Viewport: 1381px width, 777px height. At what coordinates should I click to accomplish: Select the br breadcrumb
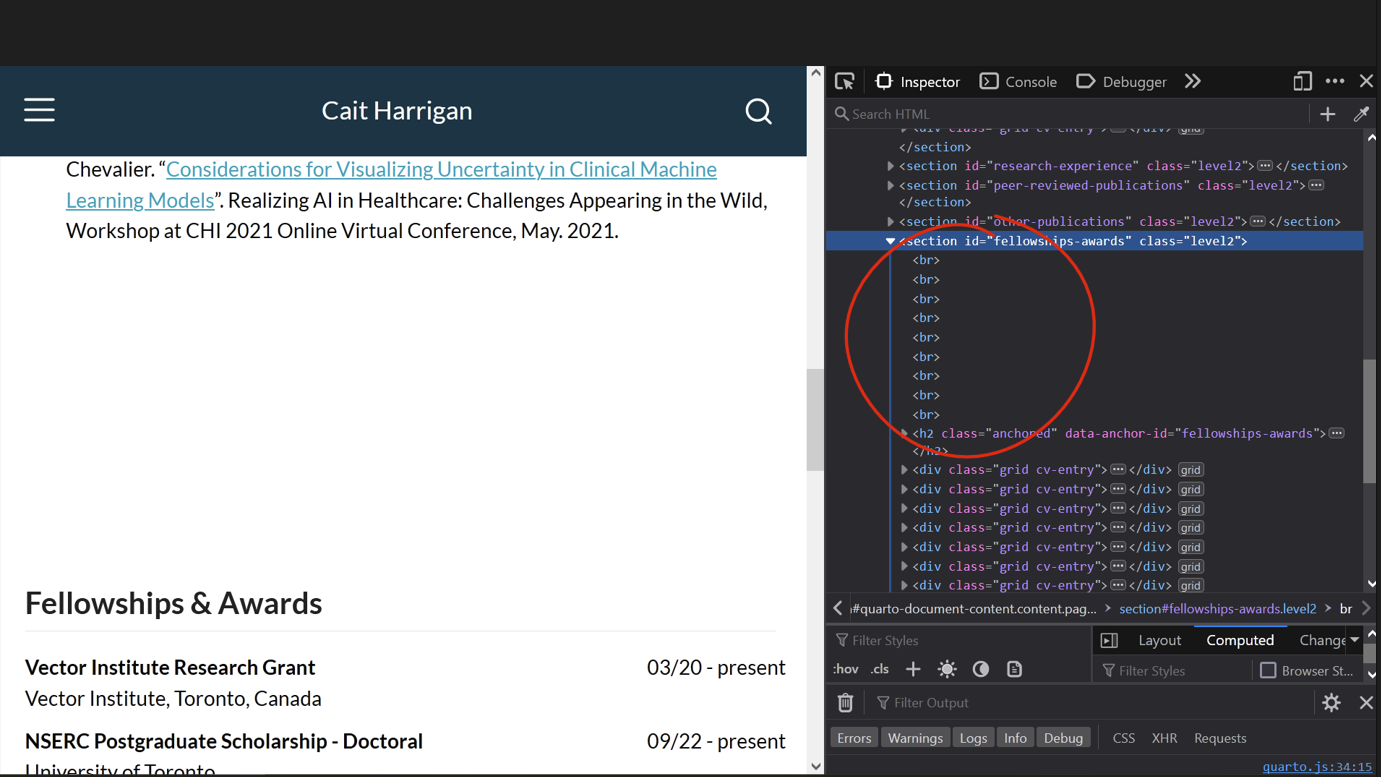pos(1346,608)
